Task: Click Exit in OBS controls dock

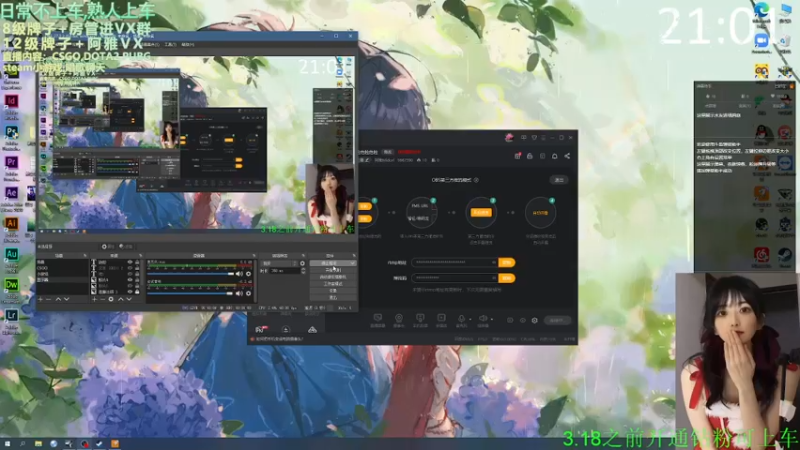Action: click(333, 297)
